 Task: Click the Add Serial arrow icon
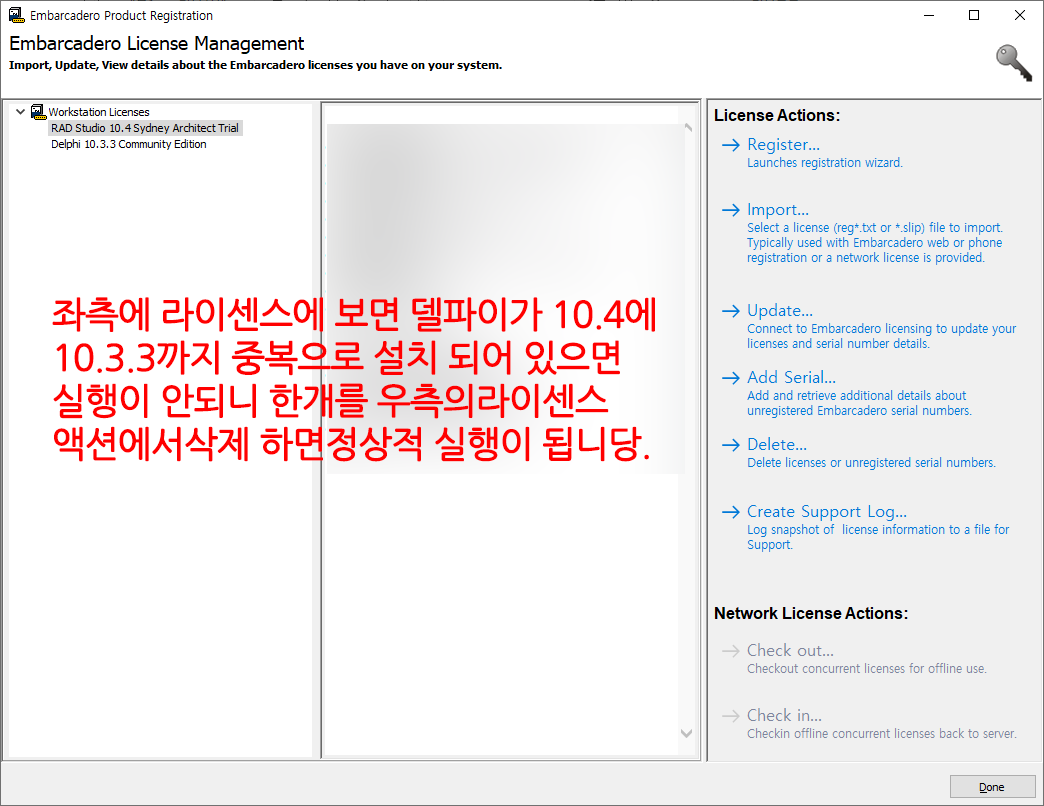click(x=730, y=377)
